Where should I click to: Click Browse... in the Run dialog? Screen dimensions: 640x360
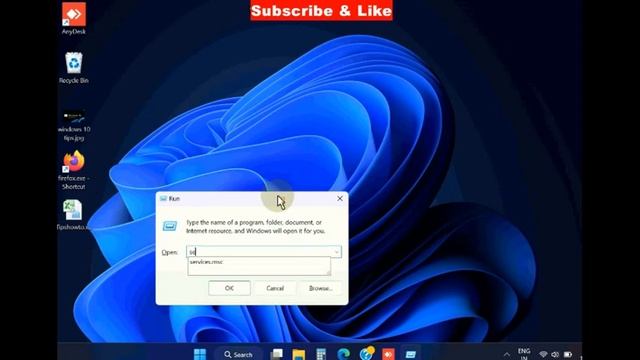pyautogui.click(x=320, y=288)
